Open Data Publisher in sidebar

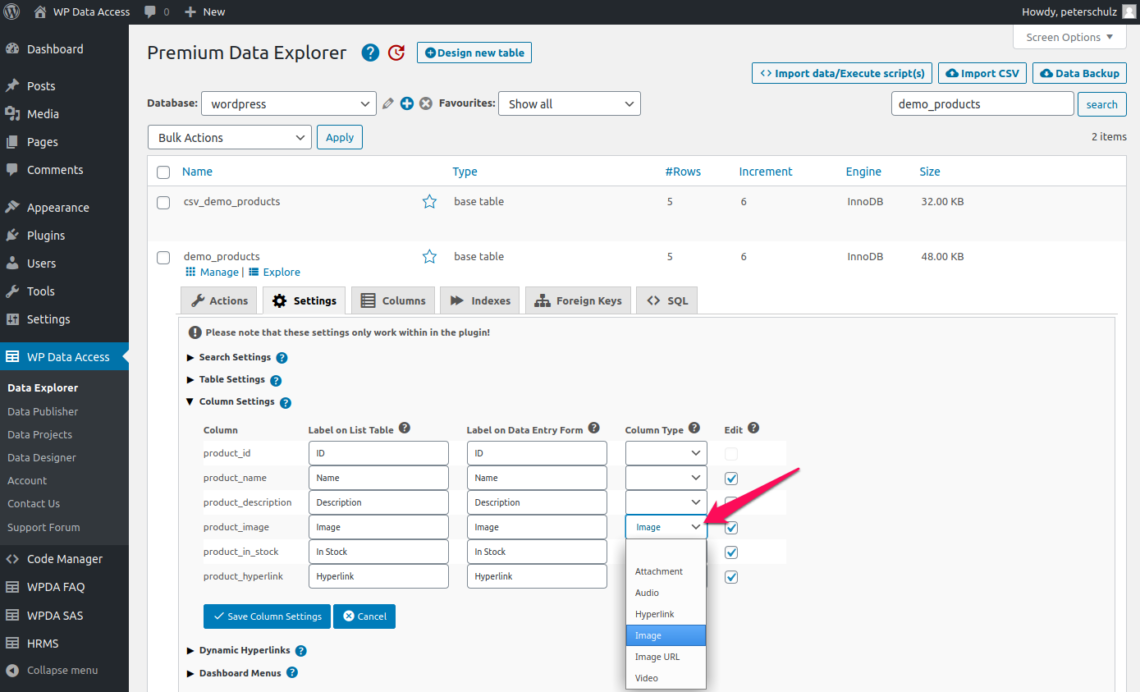(42, 411)
